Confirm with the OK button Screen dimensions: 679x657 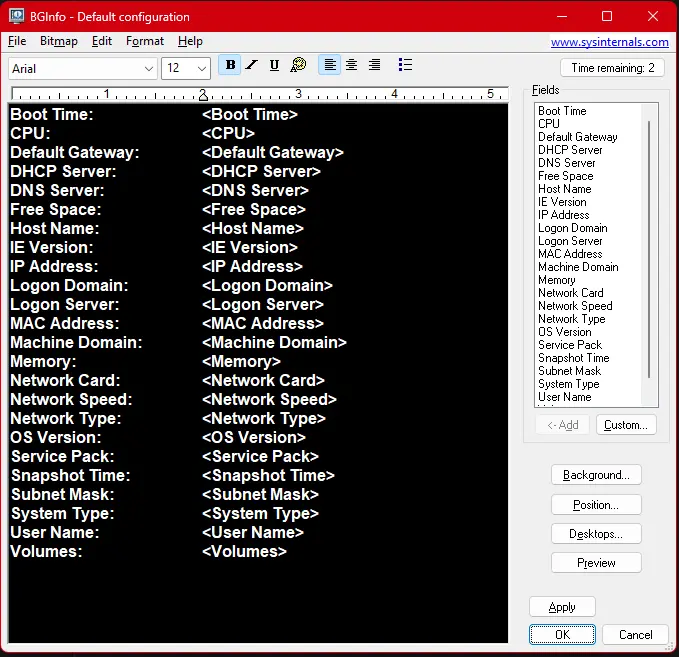[x=562, y=634]
